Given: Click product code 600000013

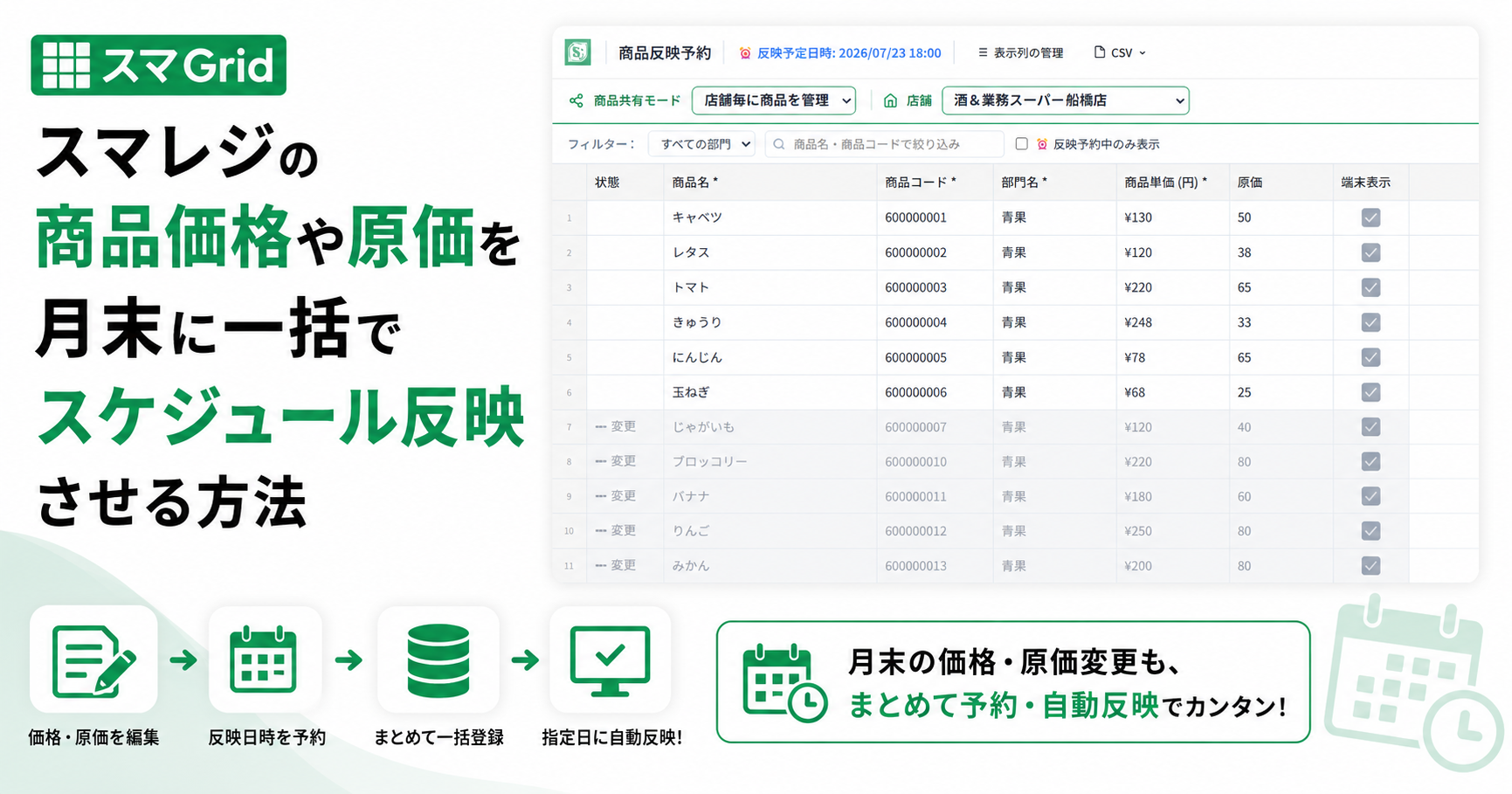Looking at the screenshot, I should (x=915, y=566).
